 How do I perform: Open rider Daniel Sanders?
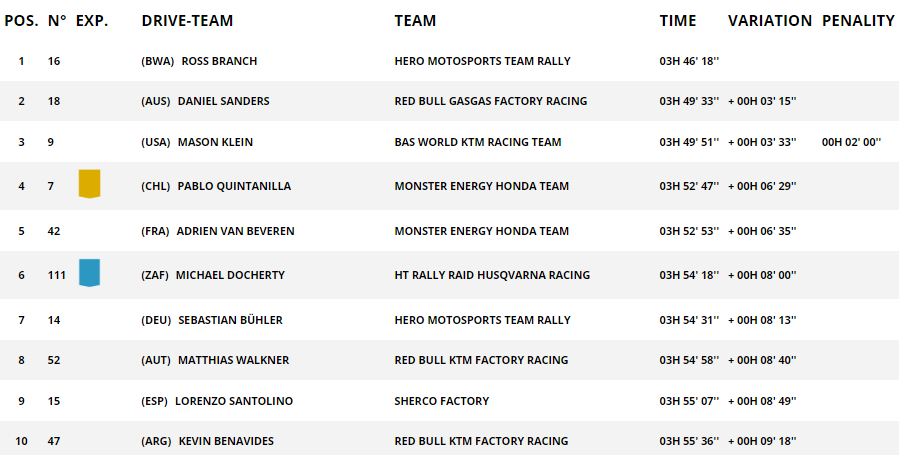tap(224, 101)
